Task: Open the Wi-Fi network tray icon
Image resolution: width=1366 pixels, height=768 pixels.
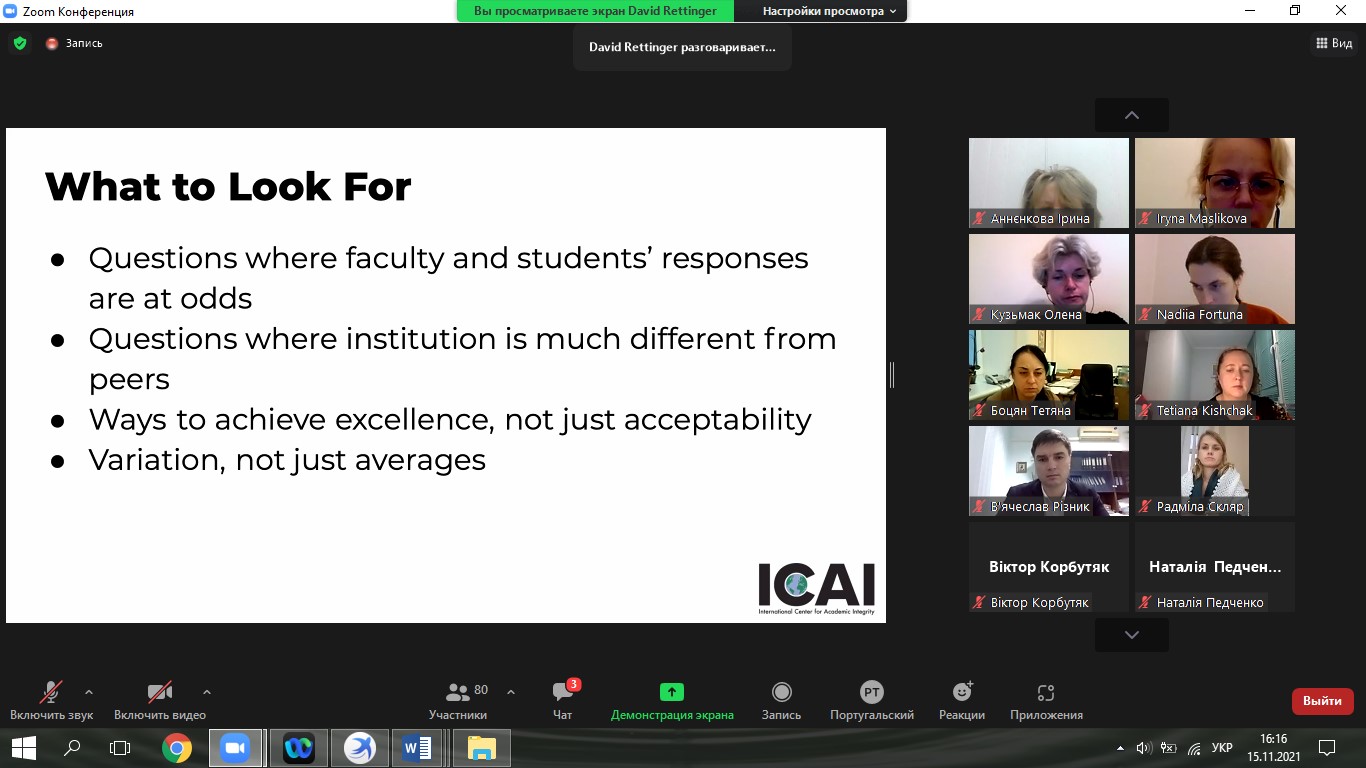Action: (x=1194, y=747)
